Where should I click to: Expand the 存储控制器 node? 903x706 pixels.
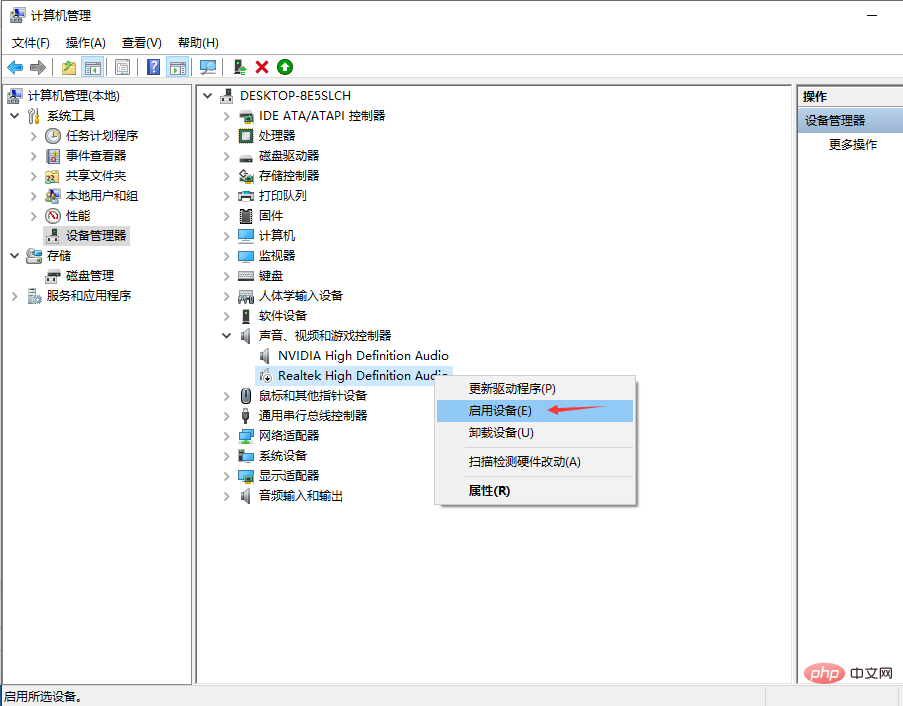(227, 176)
